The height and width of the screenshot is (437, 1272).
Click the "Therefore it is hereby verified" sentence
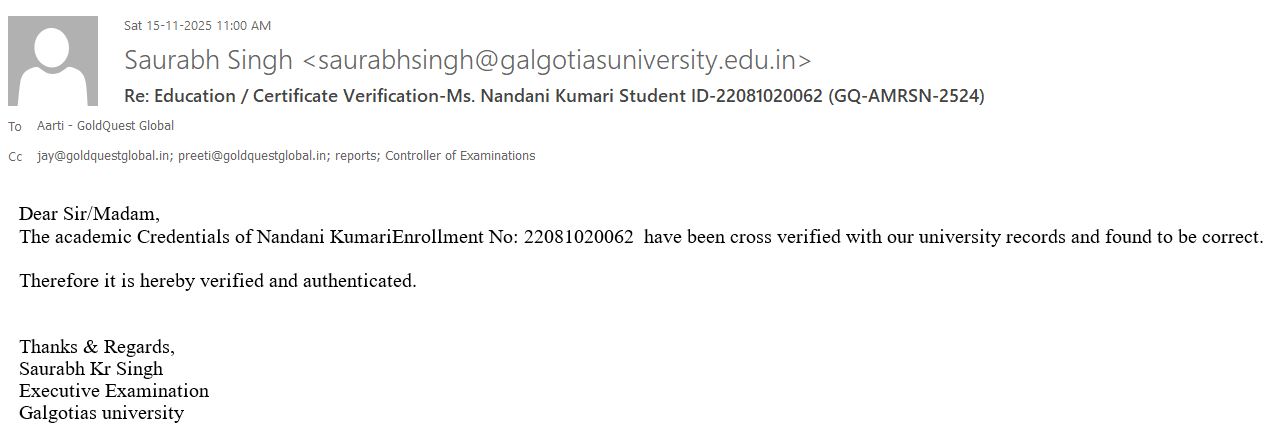pyautogui.click(x=217, y=281)
